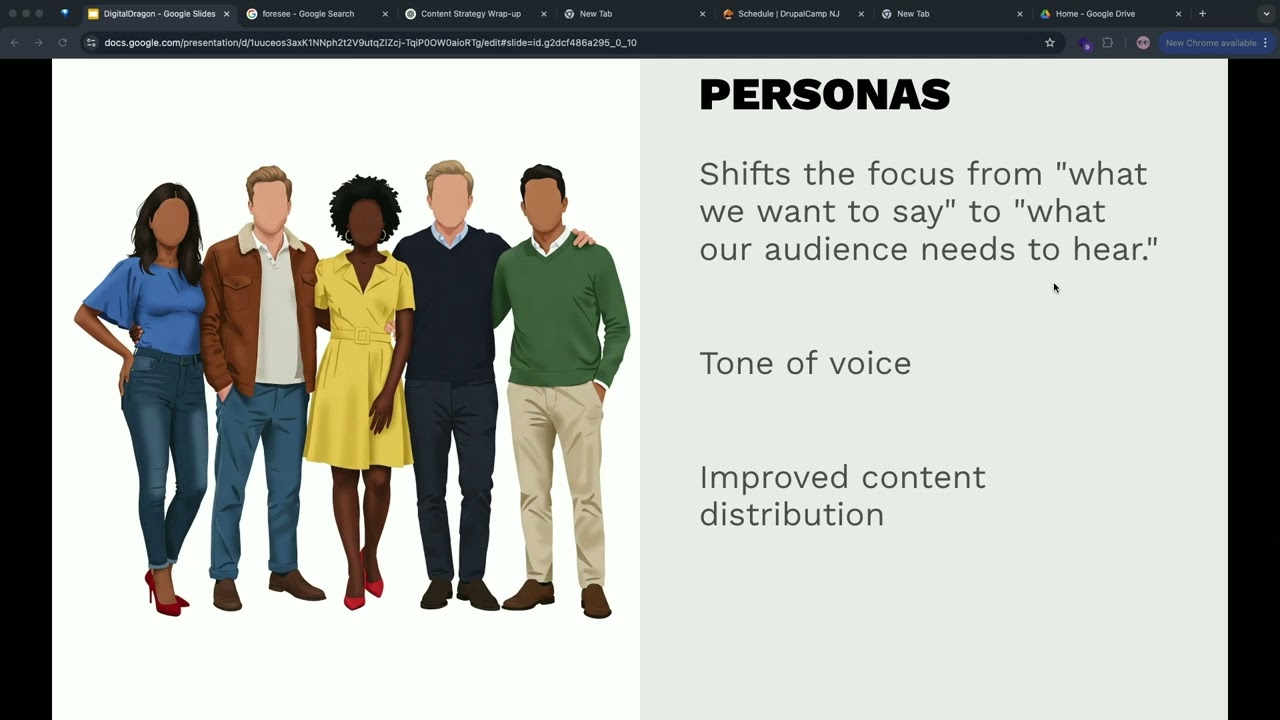Close the DigitalDragon Google Slides tab

click(x=226, y=14)
